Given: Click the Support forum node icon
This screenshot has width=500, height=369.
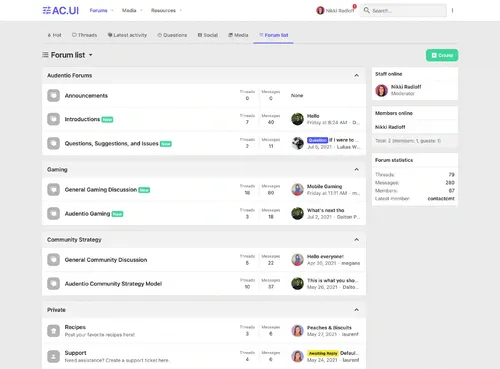Looking at the screenshot, I should (53, 356).
